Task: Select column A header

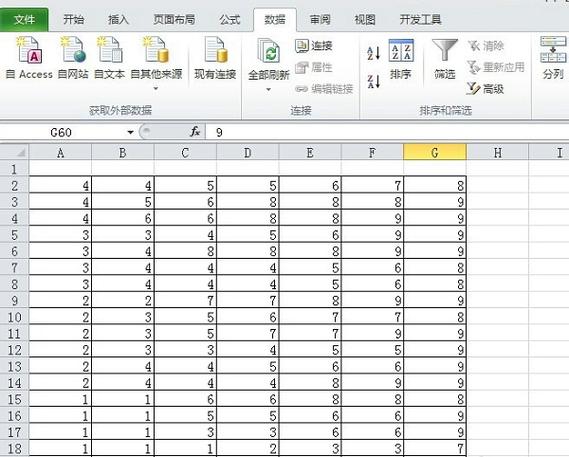Action: (x=60, y=153)
